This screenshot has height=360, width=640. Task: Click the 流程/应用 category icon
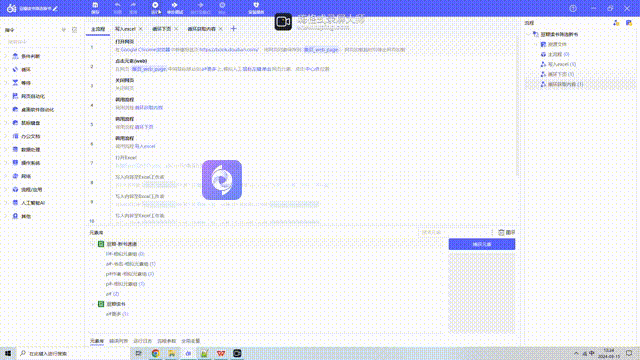(x=15, y=189)
